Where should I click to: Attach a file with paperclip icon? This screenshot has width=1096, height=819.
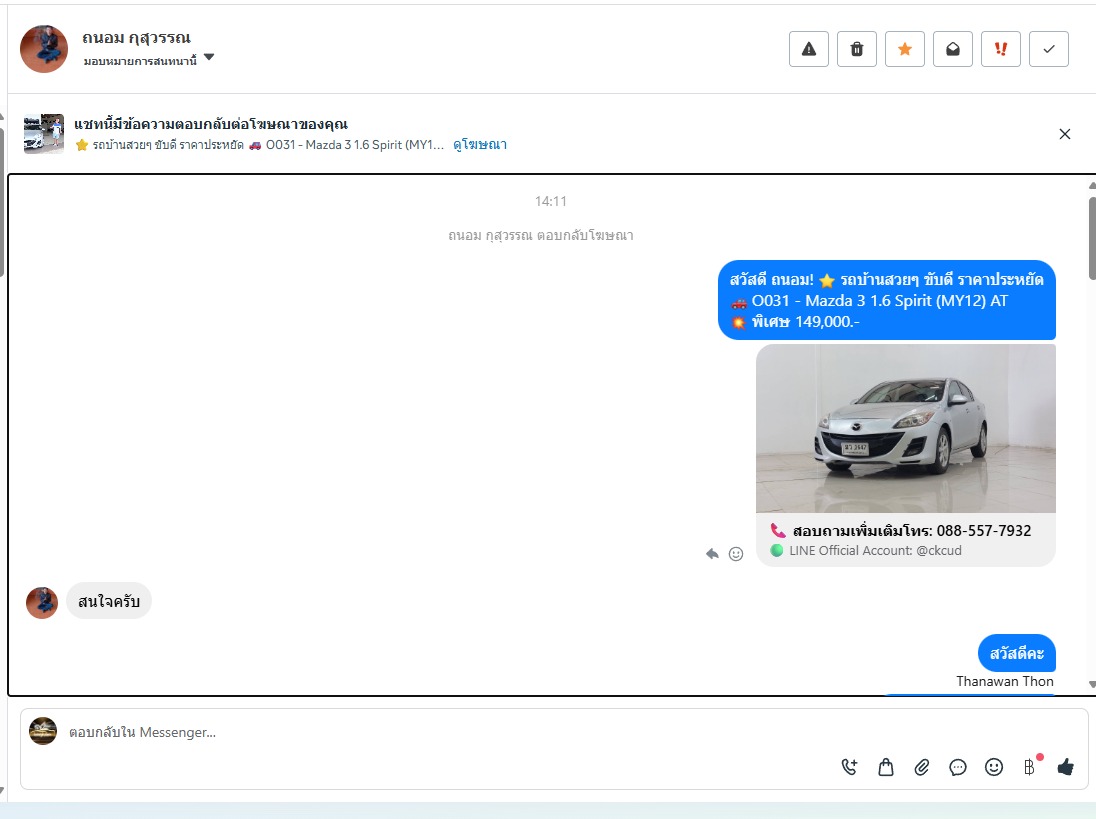click(x=922, y=767)
